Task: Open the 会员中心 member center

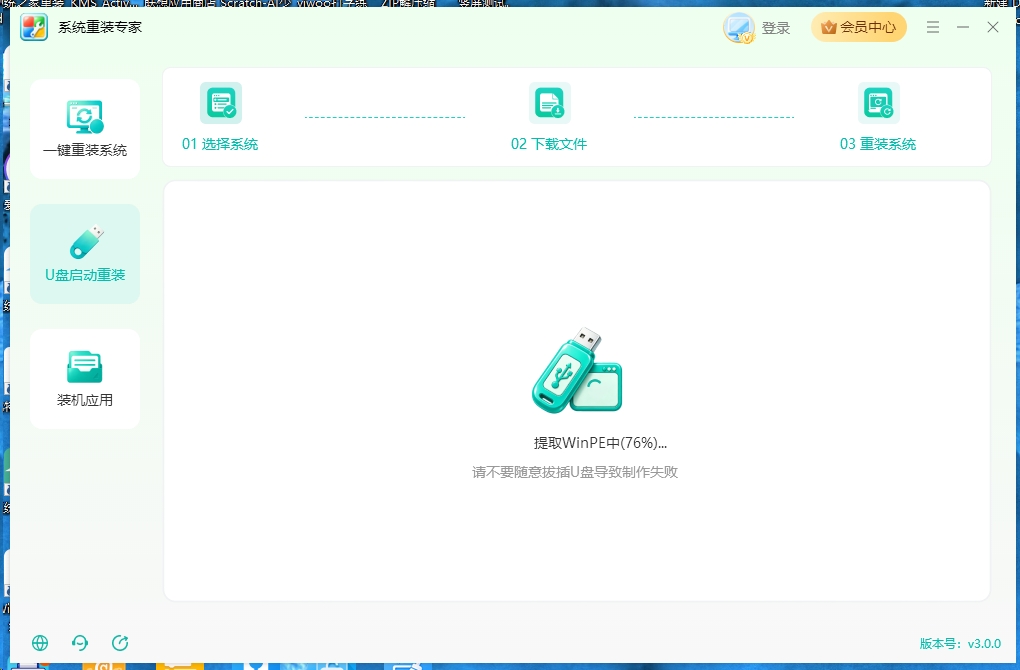Action: 859,27
